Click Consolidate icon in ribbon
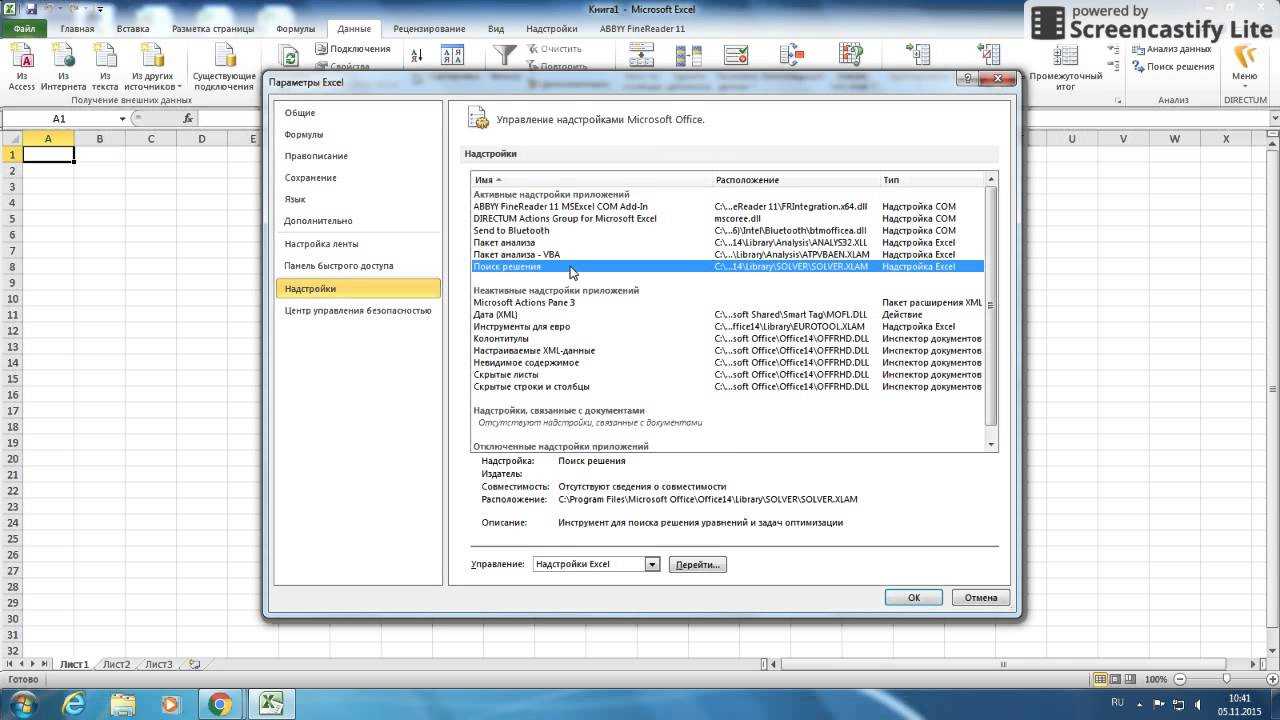 click(791, 56)
